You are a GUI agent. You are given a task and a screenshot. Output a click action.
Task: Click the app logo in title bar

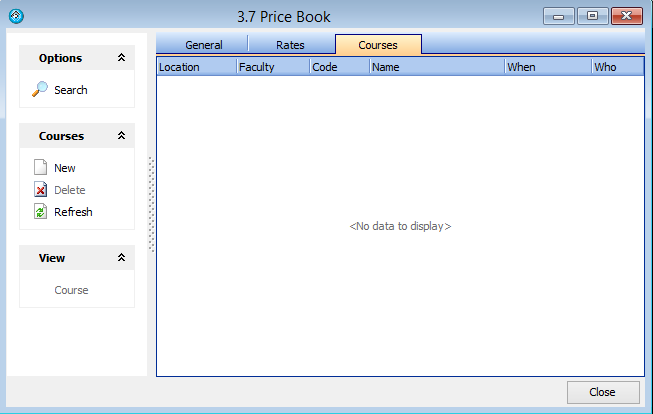point(15,16)
